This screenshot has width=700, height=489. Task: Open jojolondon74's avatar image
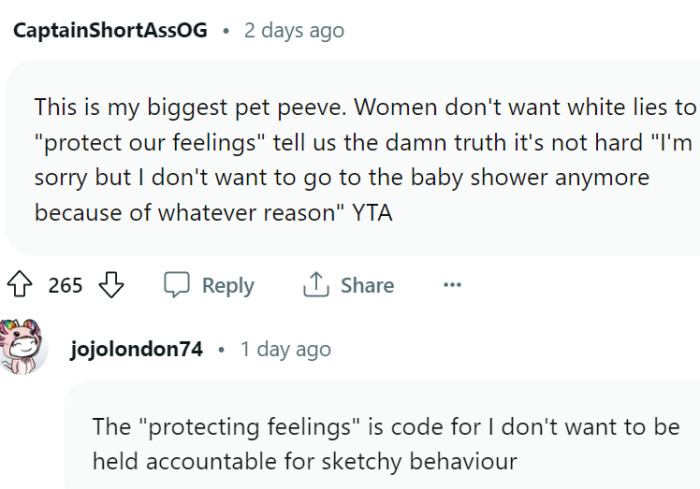23,347
